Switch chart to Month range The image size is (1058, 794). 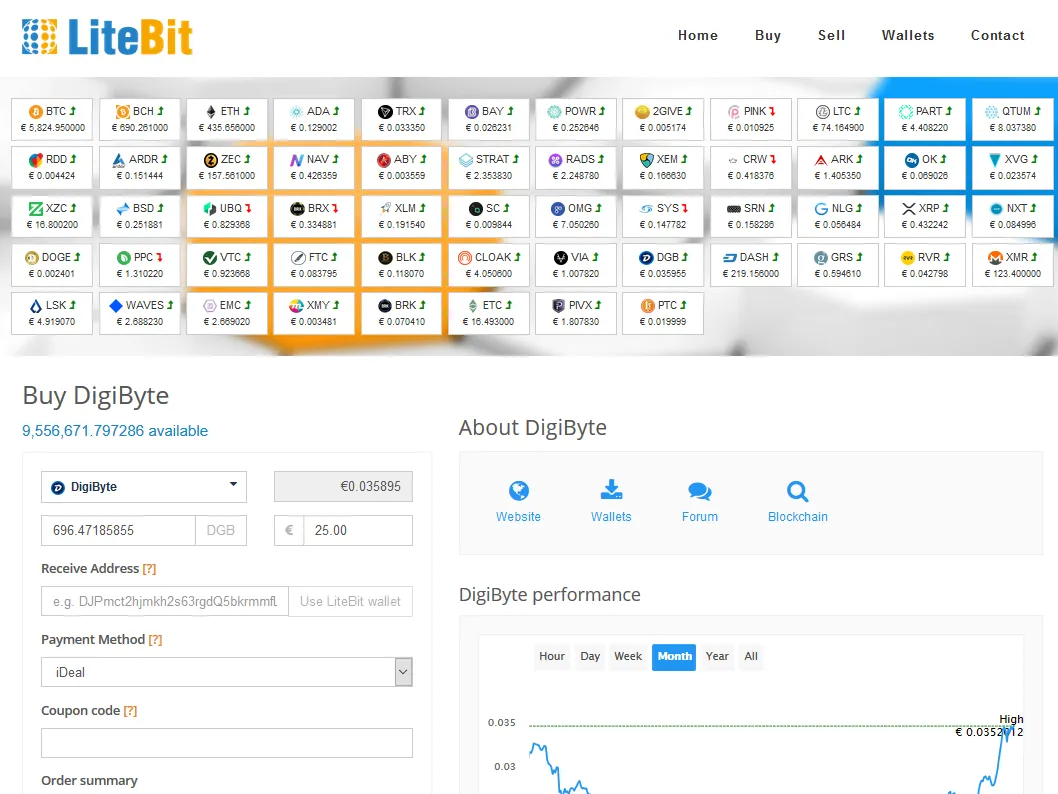pos(674,656)
